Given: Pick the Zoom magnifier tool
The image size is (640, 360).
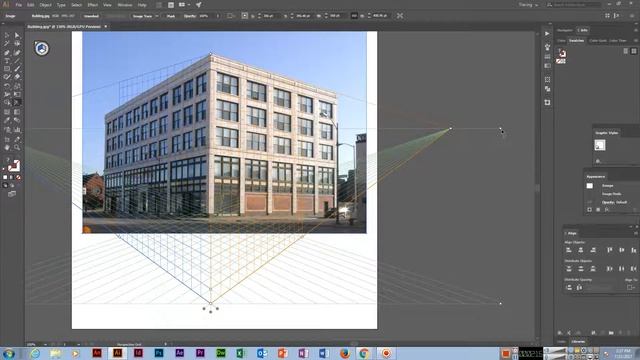Looking at the screenshot, I should tap(17, 148).
